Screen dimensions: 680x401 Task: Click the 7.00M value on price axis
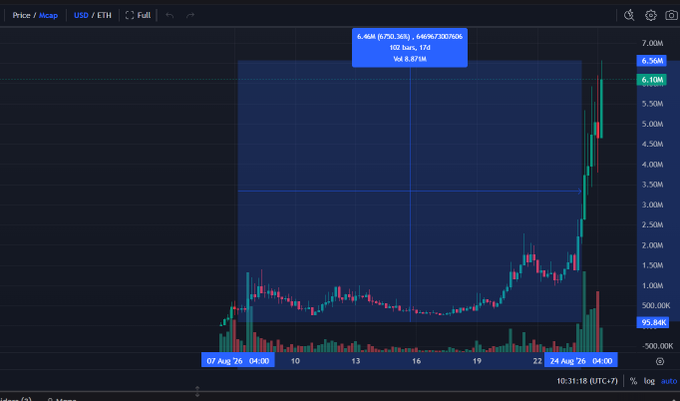click(x=652, y=43)
